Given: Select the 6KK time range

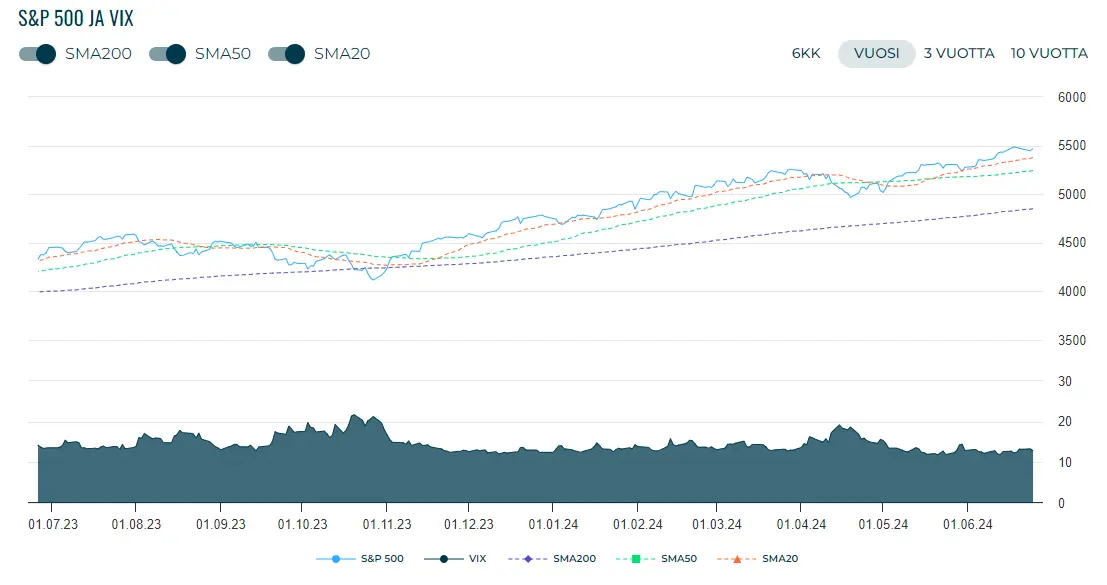Looking at the screenshot, I should (x=806, y=54).
